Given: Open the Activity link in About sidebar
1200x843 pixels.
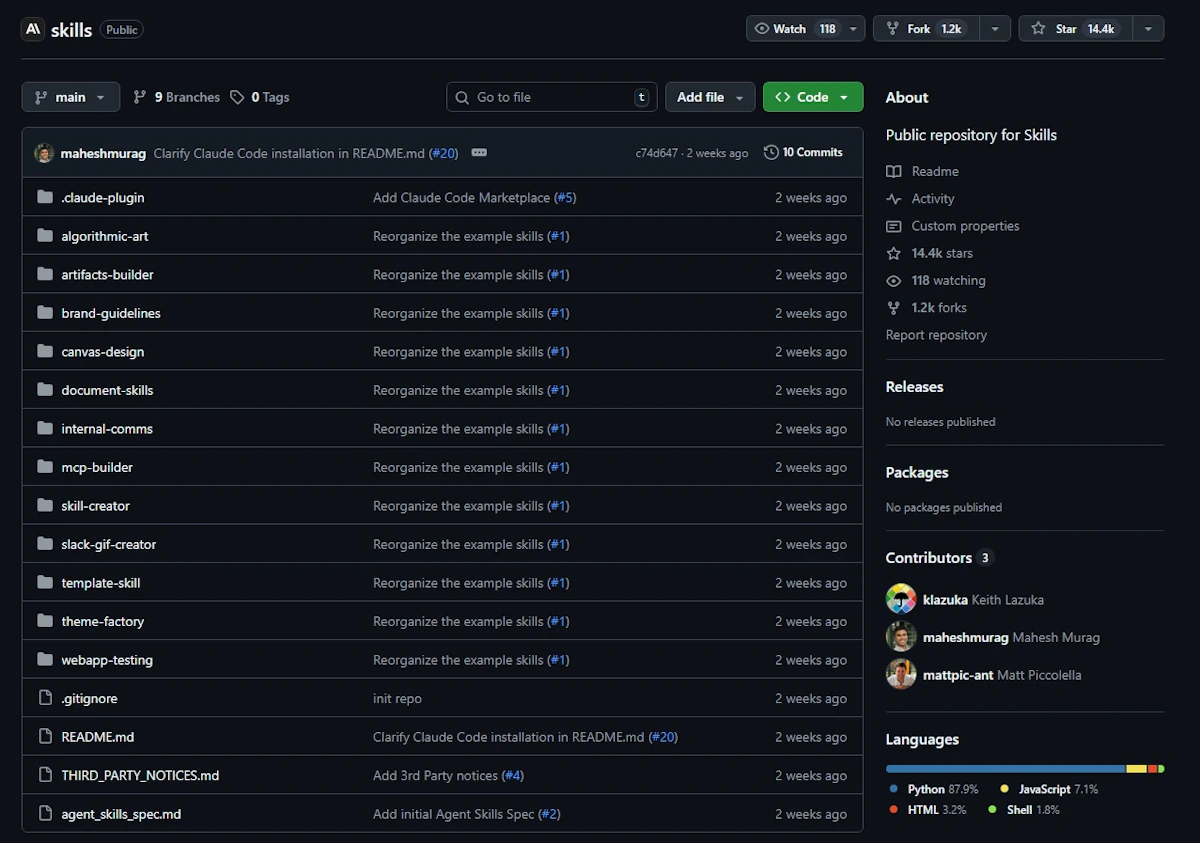Looking at the screenshot, I should 932,199.
